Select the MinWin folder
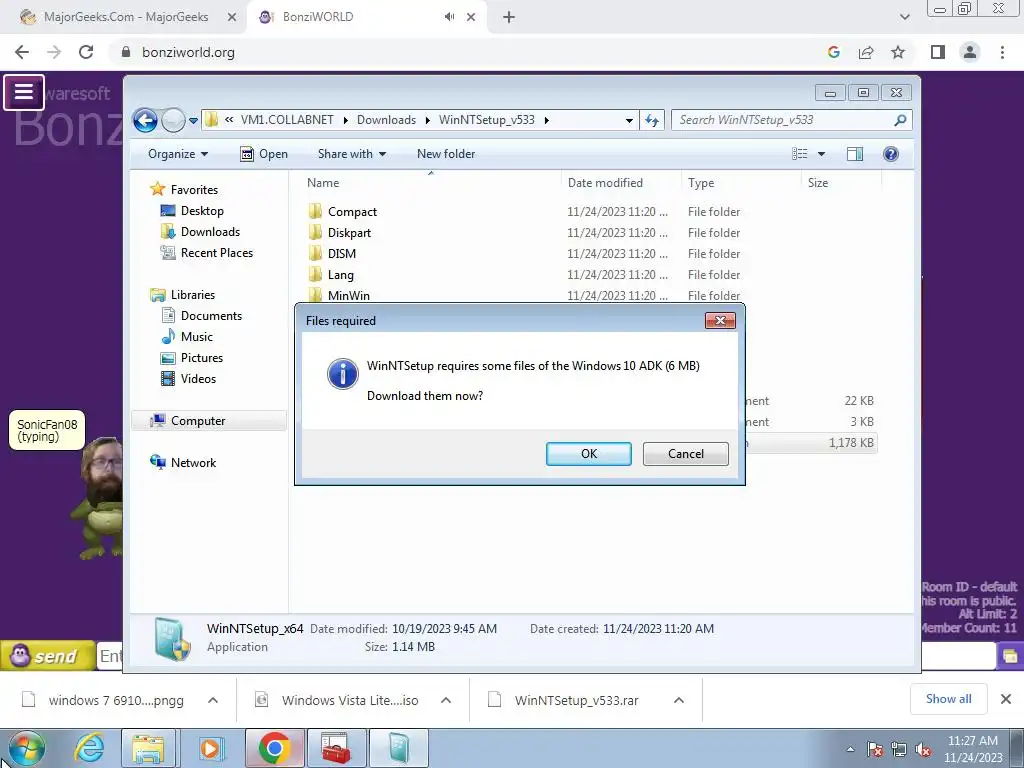 point(348,295)
